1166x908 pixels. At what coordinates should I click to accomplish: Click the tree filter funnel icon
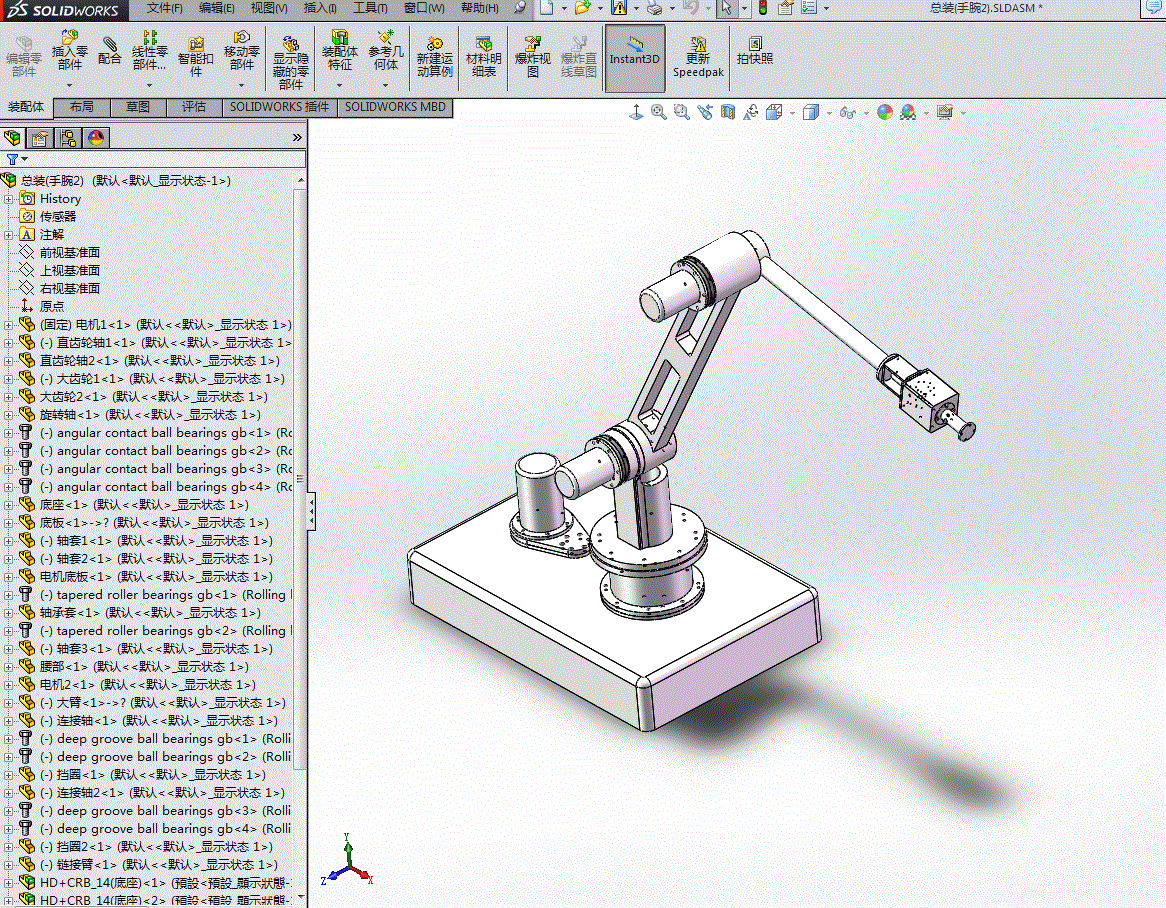12,159
